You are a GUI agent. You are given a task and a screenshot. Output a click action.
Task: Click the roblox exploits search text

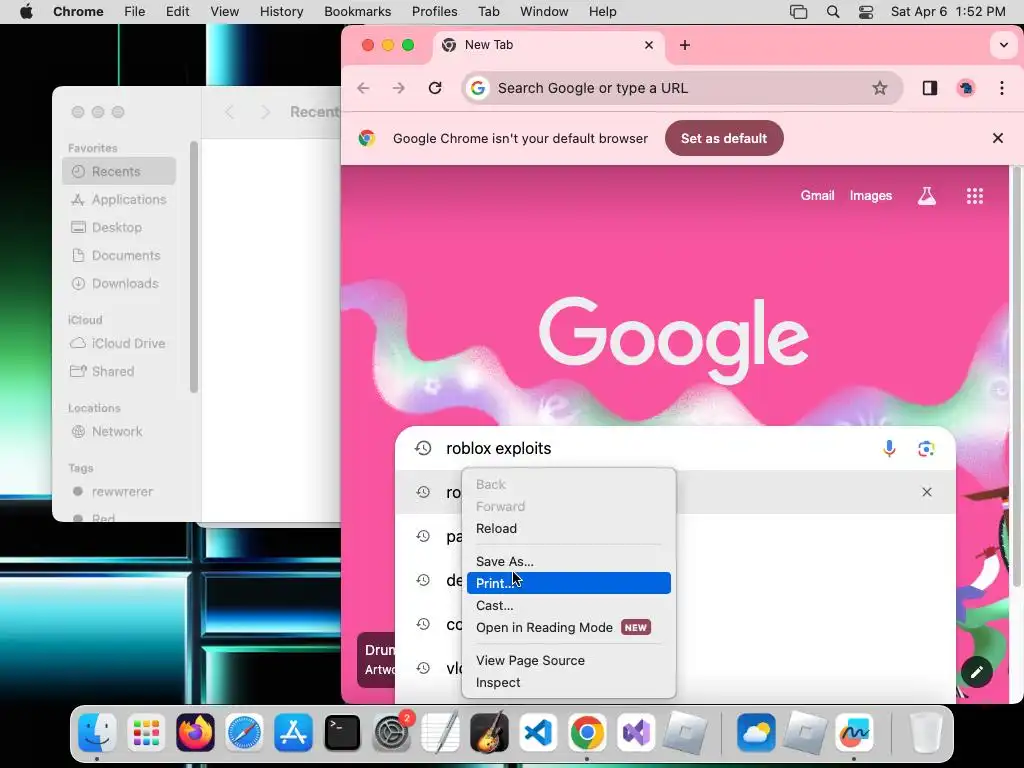tap(498, 449)
